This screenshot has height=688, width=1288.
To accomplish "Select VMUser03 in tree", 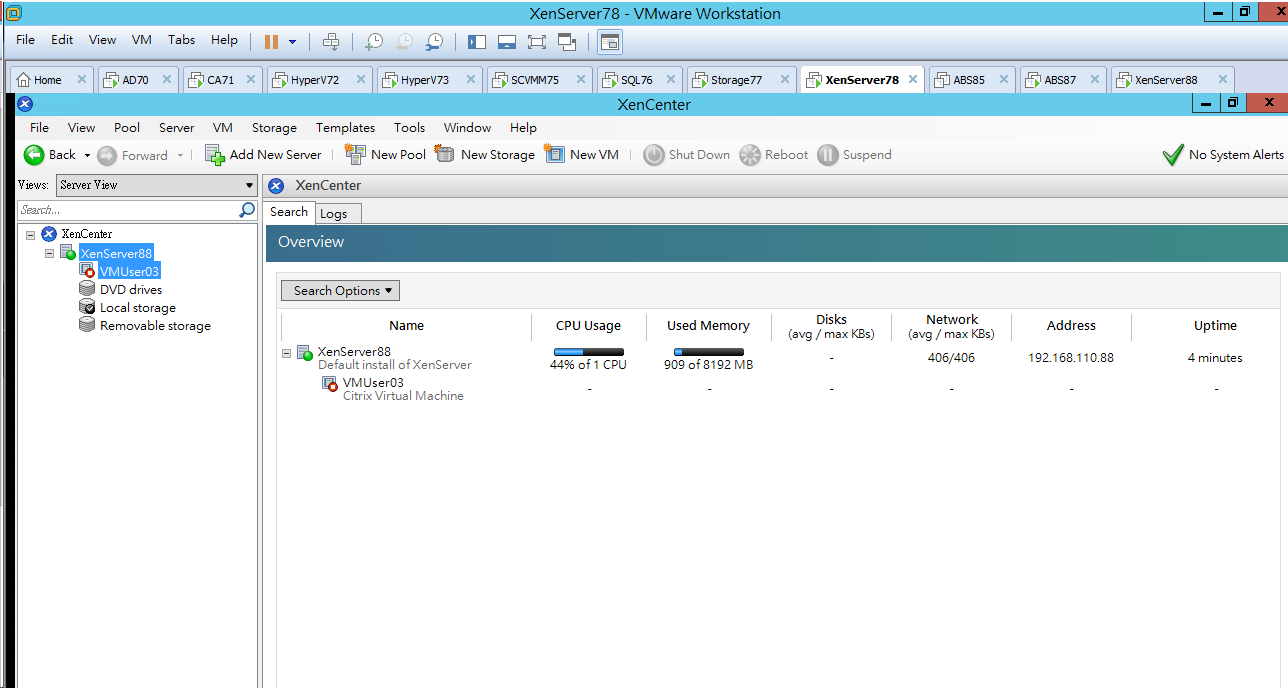I will pos(129,271).
